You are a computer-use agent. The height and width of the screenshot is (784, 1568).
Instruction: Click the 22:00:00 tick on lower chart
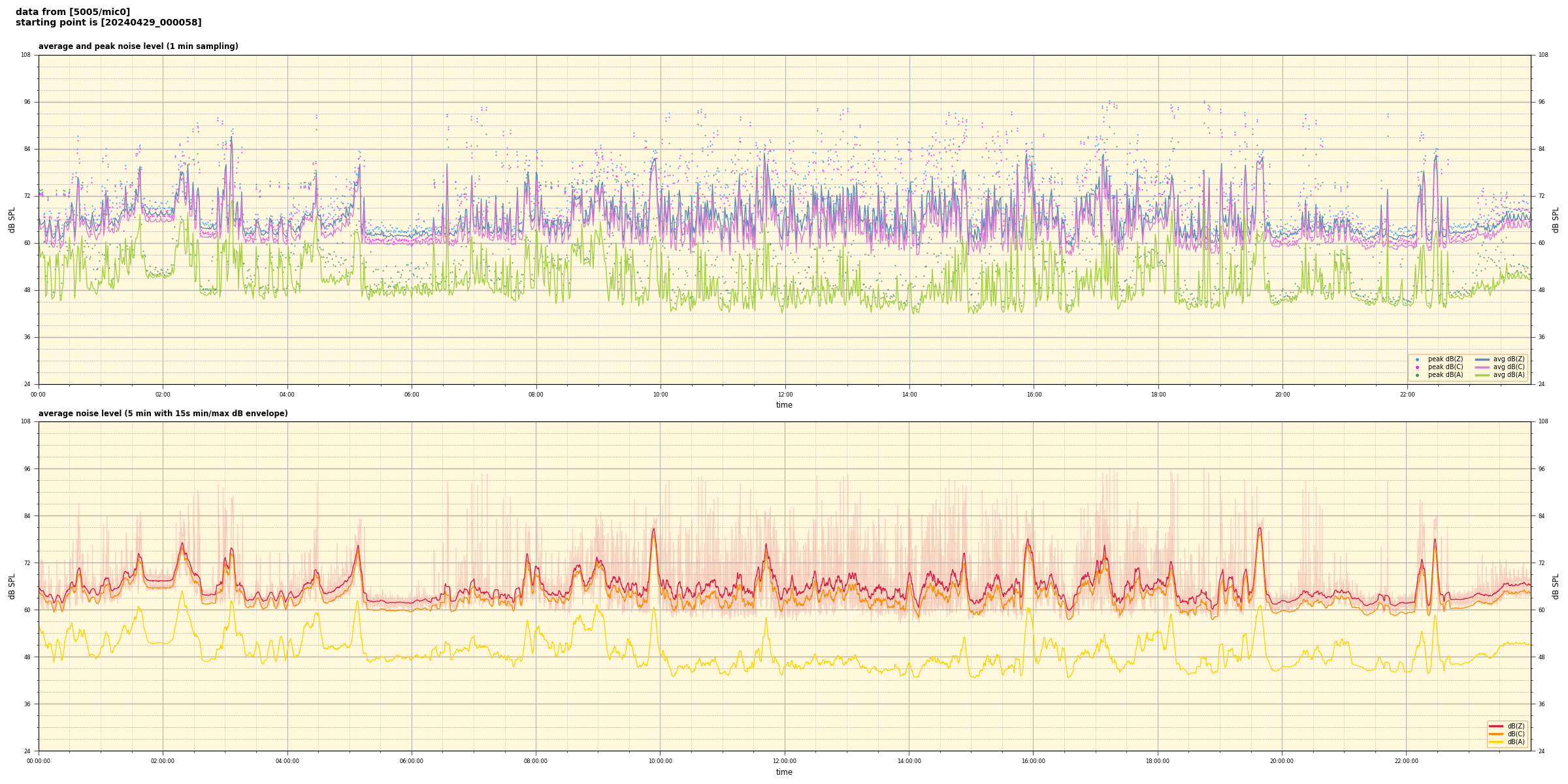click(x=1407, y=761)
